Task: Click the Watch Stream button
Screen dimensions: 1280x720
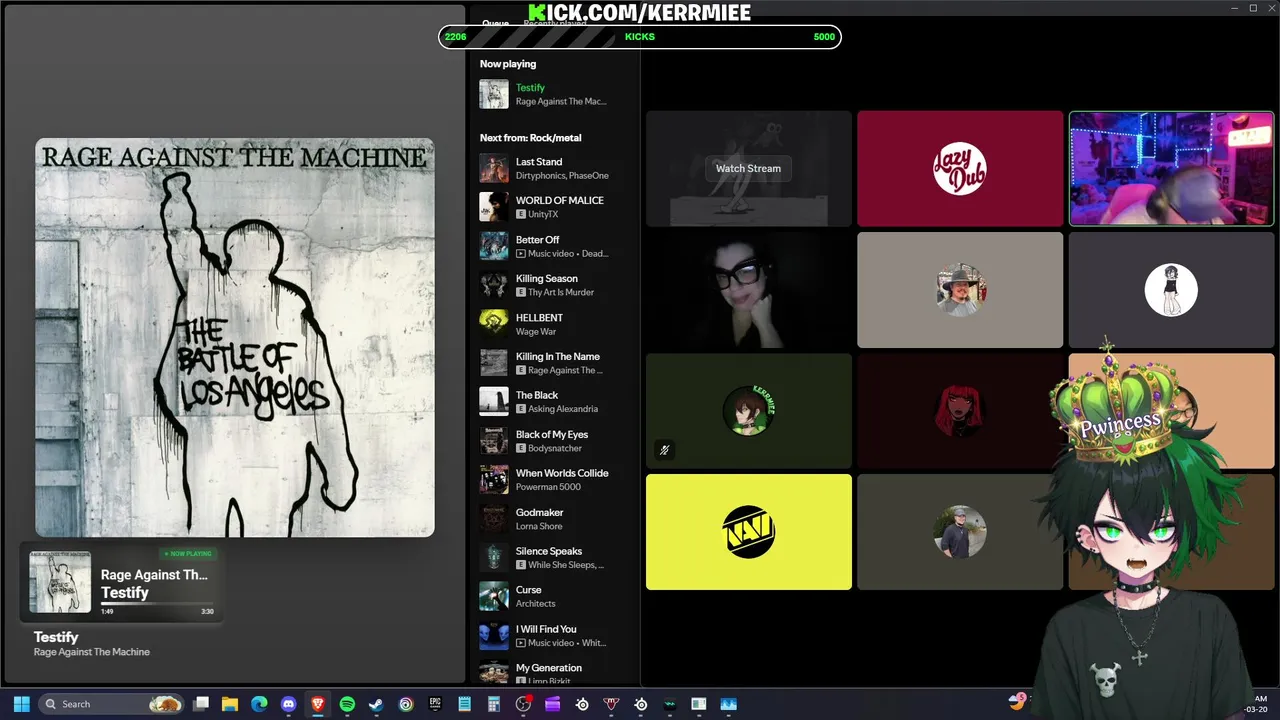Action: point(748,168)
